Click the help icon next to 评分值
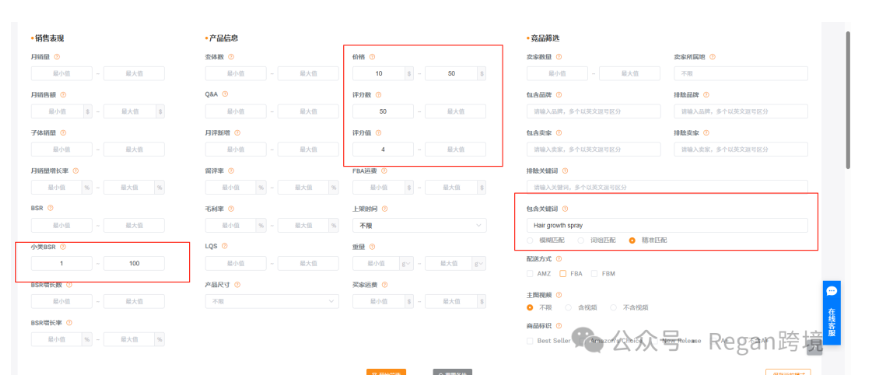Image resolution: width=895 pixels, height=392 pixels. [x=378, y=132]
